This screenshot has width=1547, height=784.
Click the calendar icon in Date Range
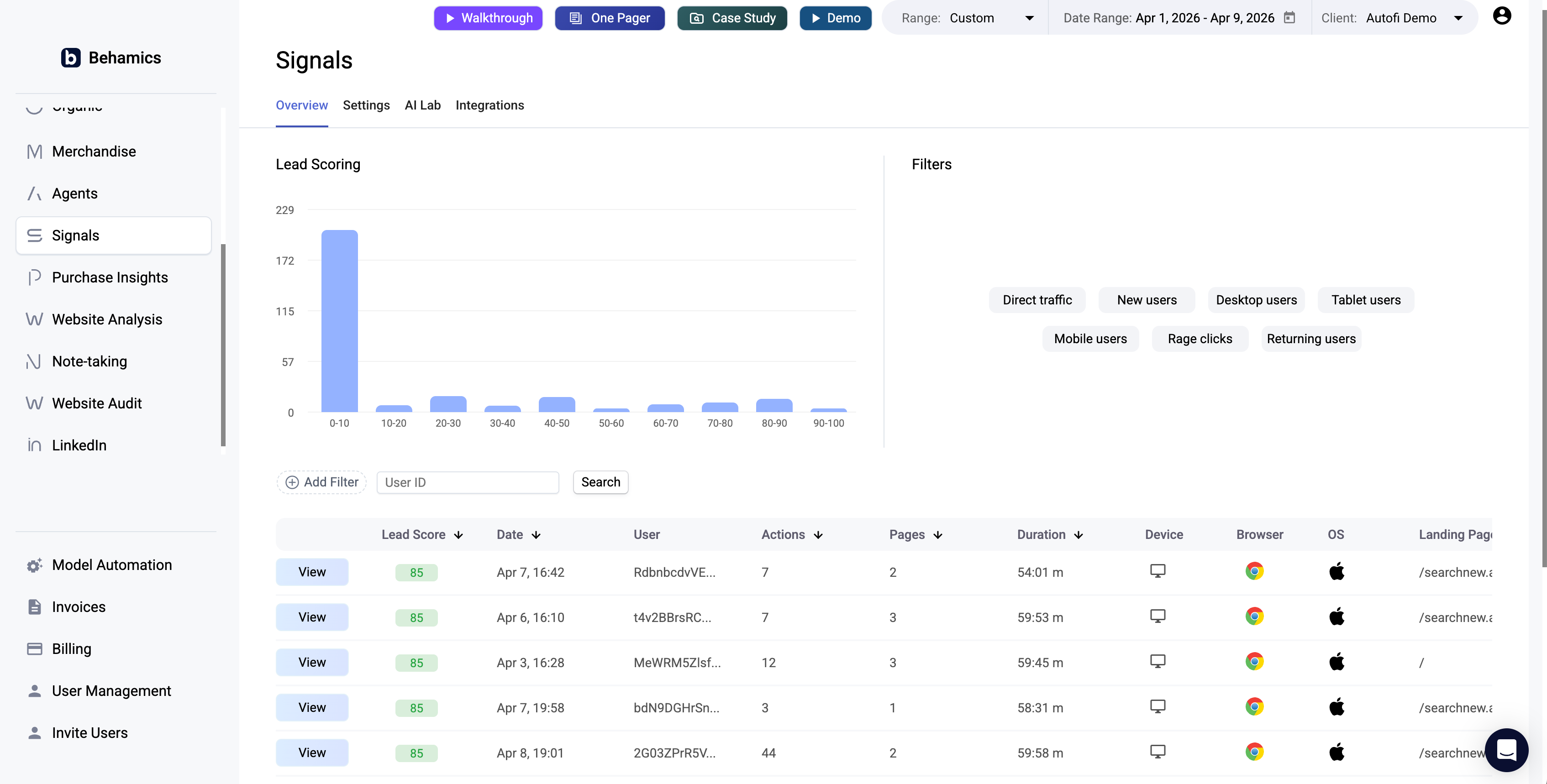tap(1289, 18)
